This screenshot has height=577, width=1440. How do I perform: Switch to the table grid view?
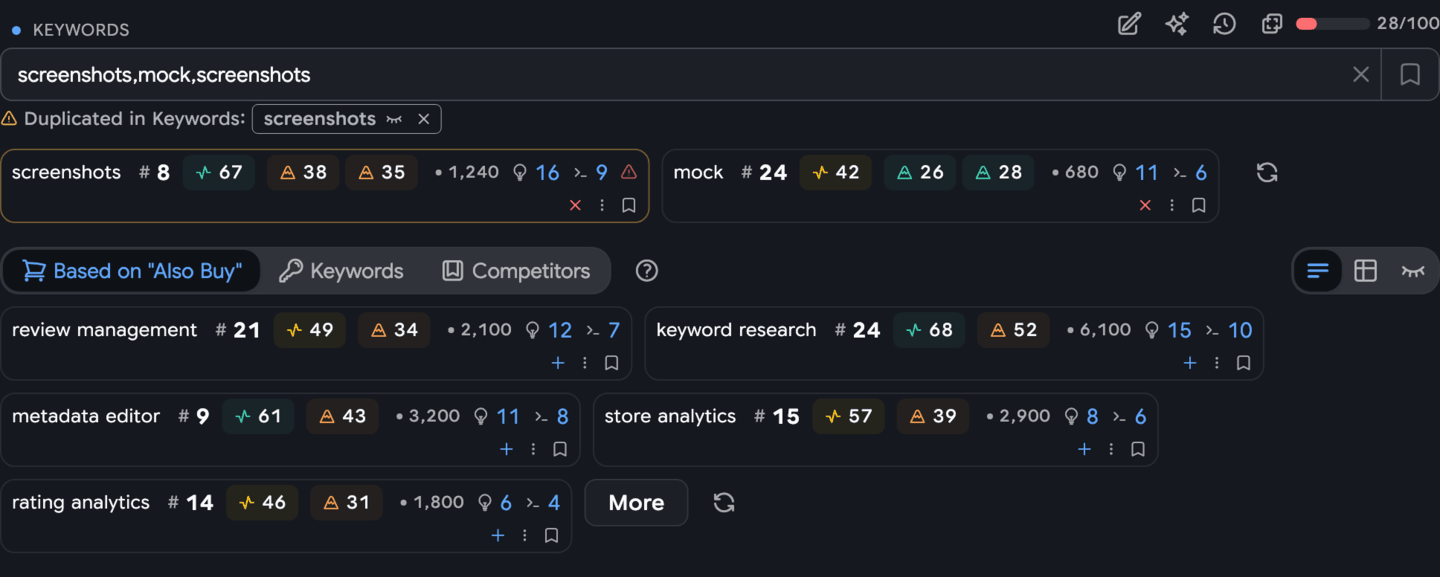click(1365, 271)
